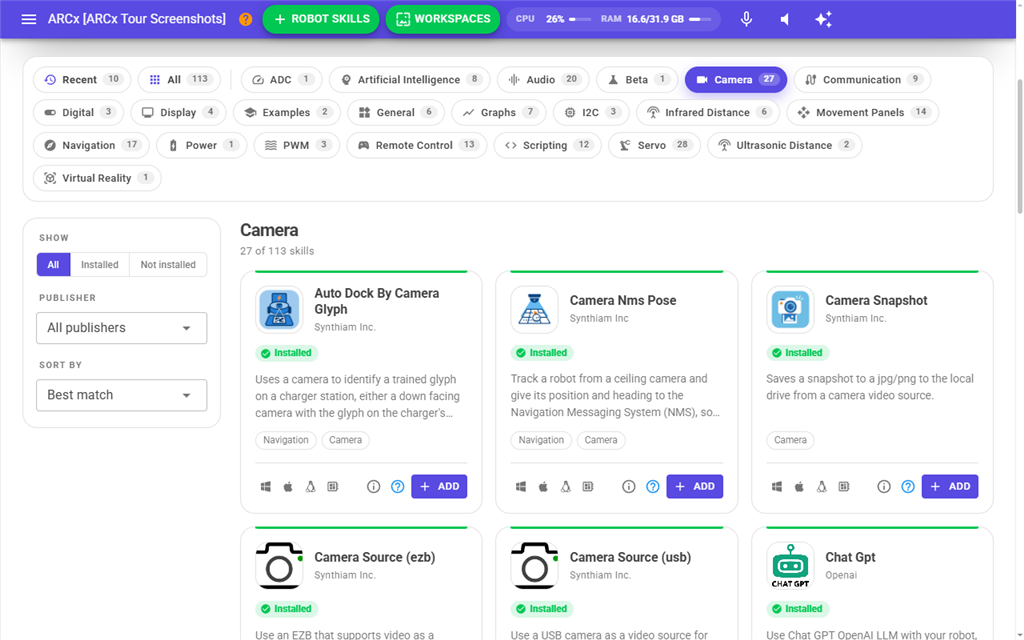Screen dimensions: 1024x640
Task: Add the Camera Snapshot skill
Action: [x=950, y=487]
